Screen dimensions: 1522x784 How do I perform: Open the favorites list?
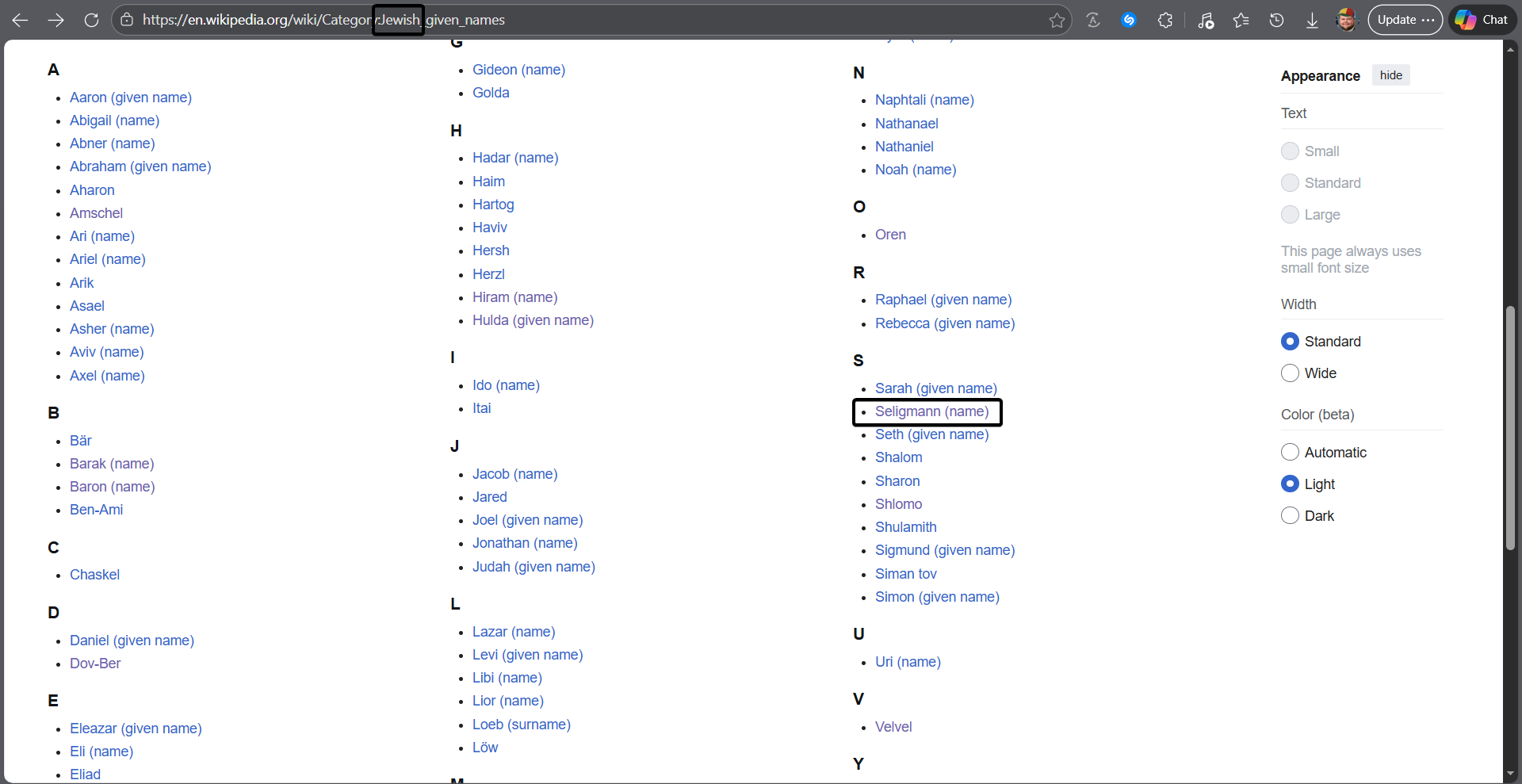(x=1241, y=20)
